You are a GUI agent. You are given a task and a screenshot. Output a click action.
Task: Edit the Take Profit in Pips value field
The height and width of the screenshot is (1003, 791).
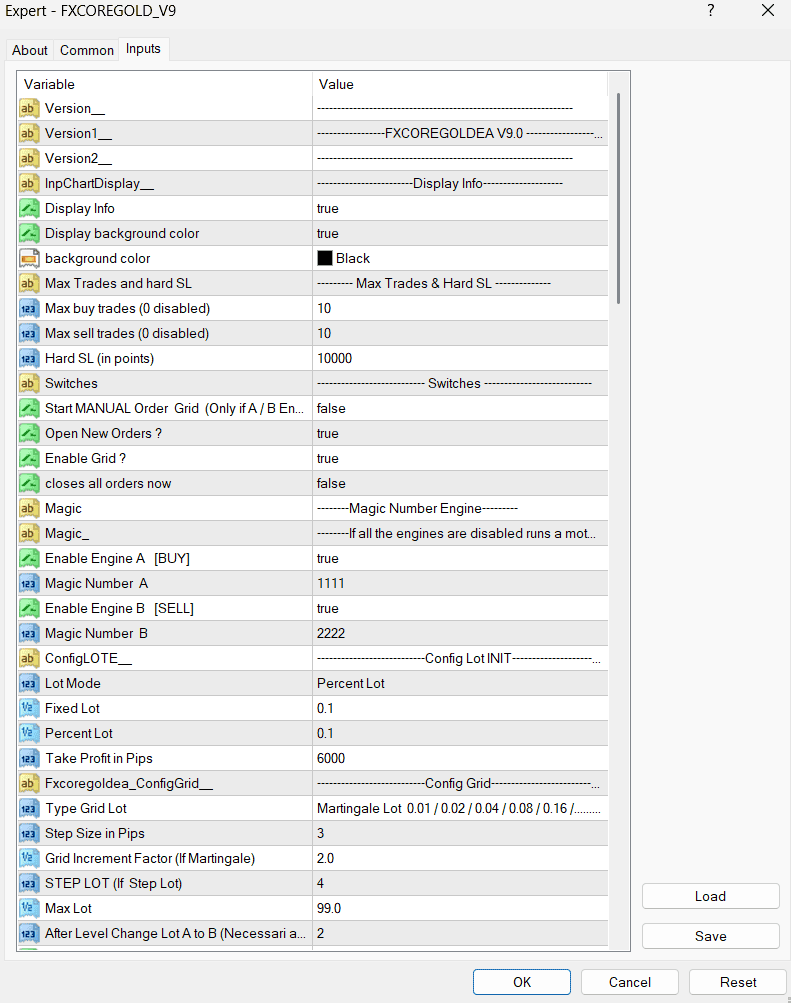tap(460, 758)
